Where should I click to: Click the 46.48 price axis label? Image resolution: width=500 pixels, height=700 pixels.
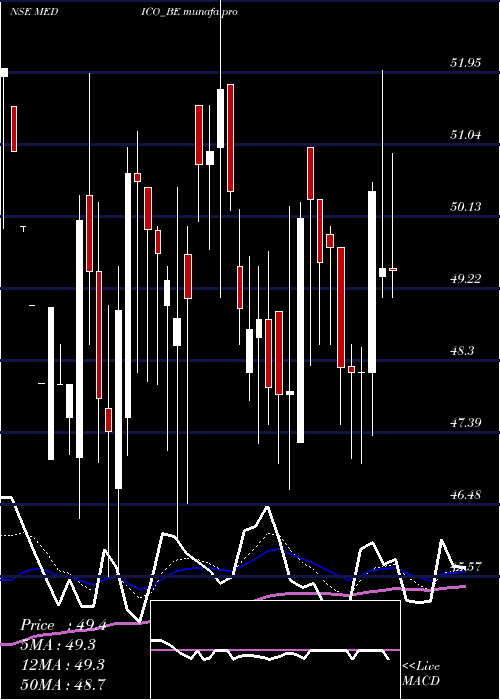(466, 495)
